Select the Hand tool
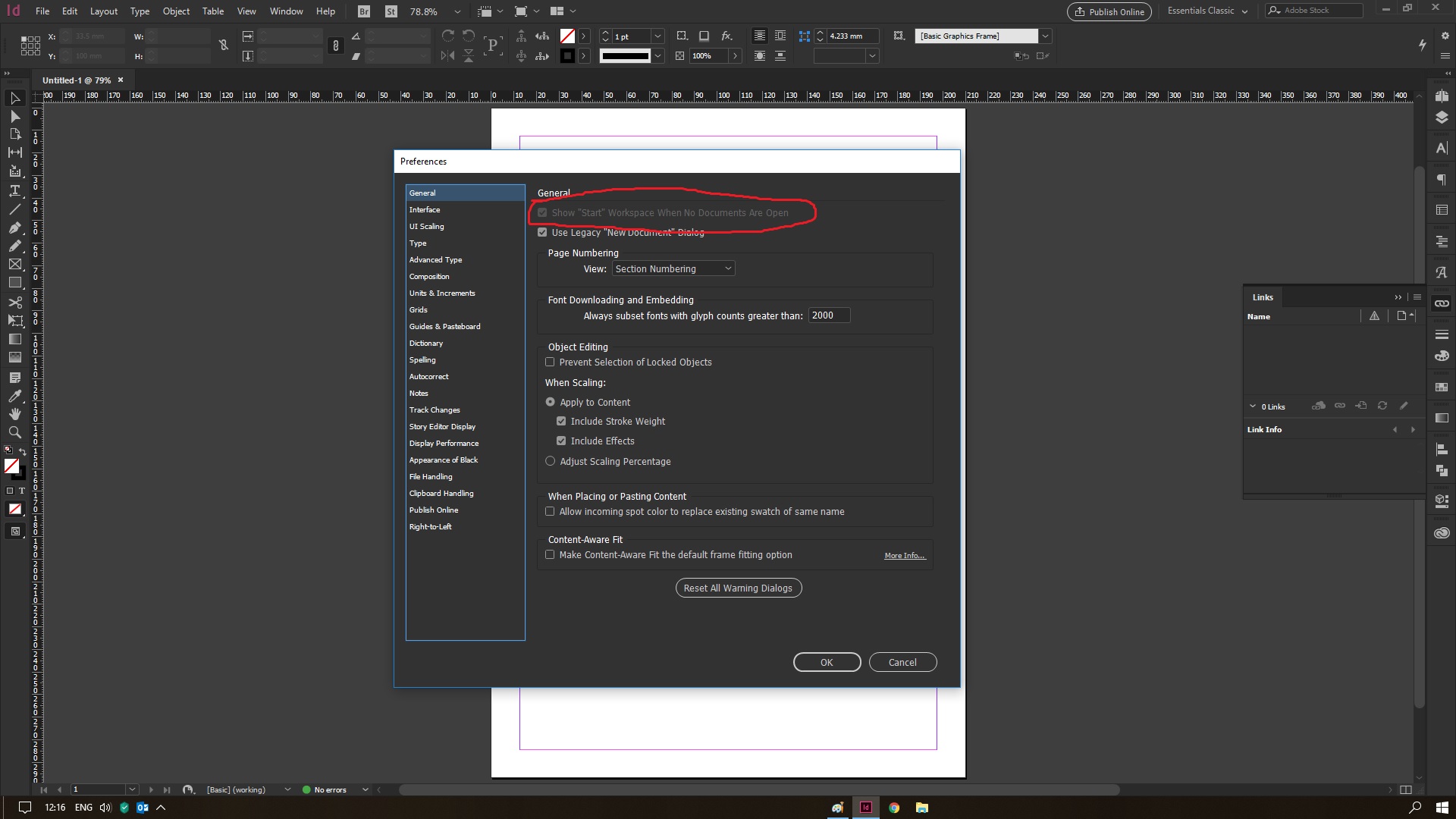Viewport: 1456px width, 819px height. click(14, 414)
